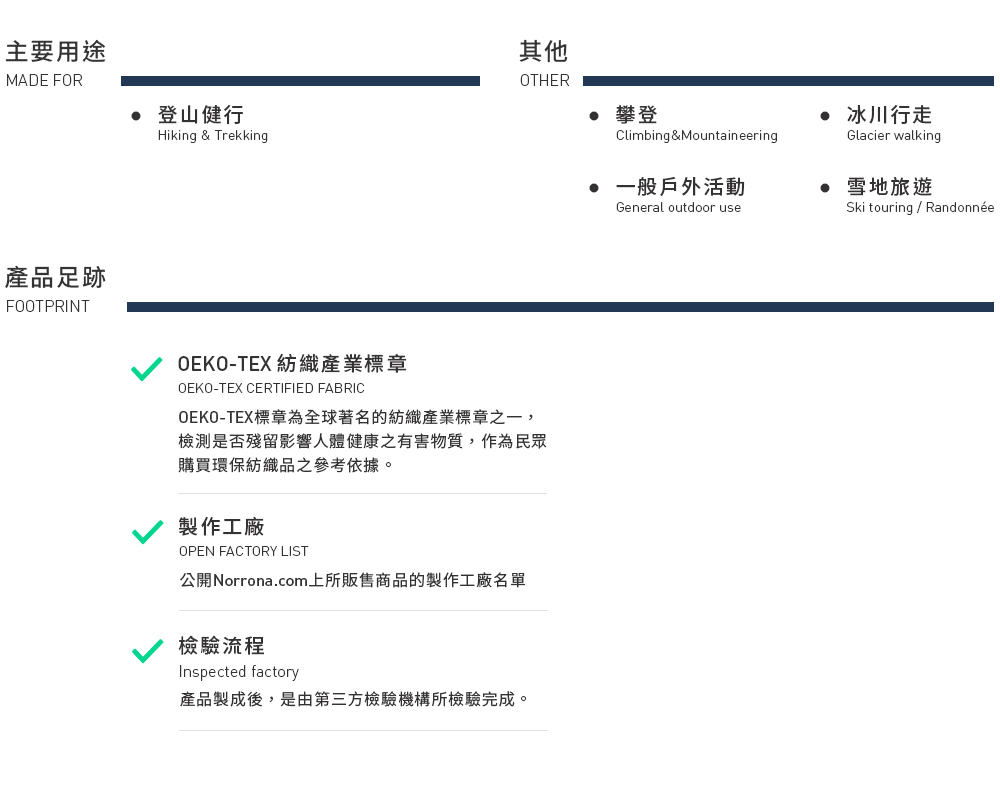Image resolution: width=1000 pixels, height=800 pixels.
Task: Open the Inspected factory subtitle
Action: pos(239,672)
